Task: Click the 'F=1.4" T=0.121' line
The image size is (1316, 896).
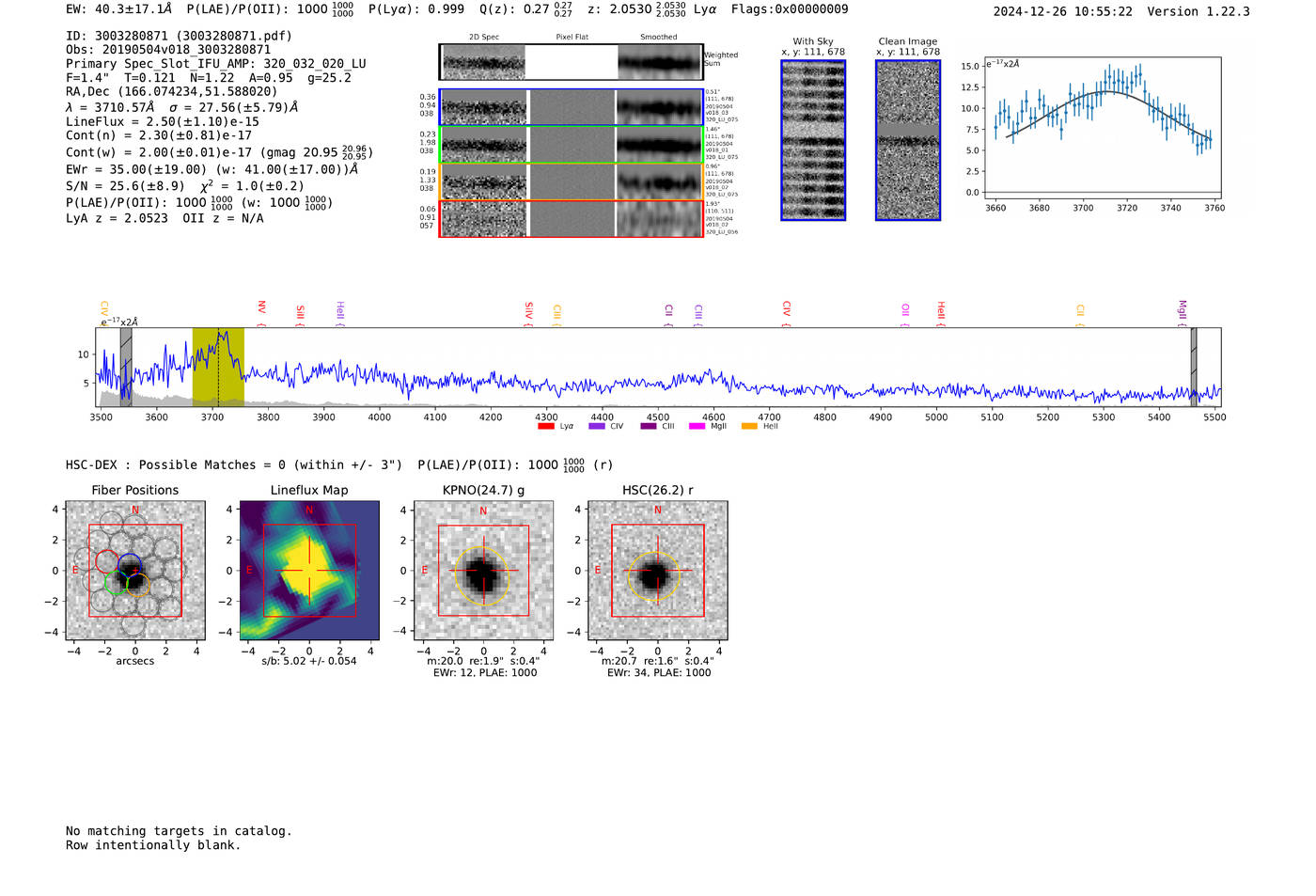Action: click(x=209, y=78)
